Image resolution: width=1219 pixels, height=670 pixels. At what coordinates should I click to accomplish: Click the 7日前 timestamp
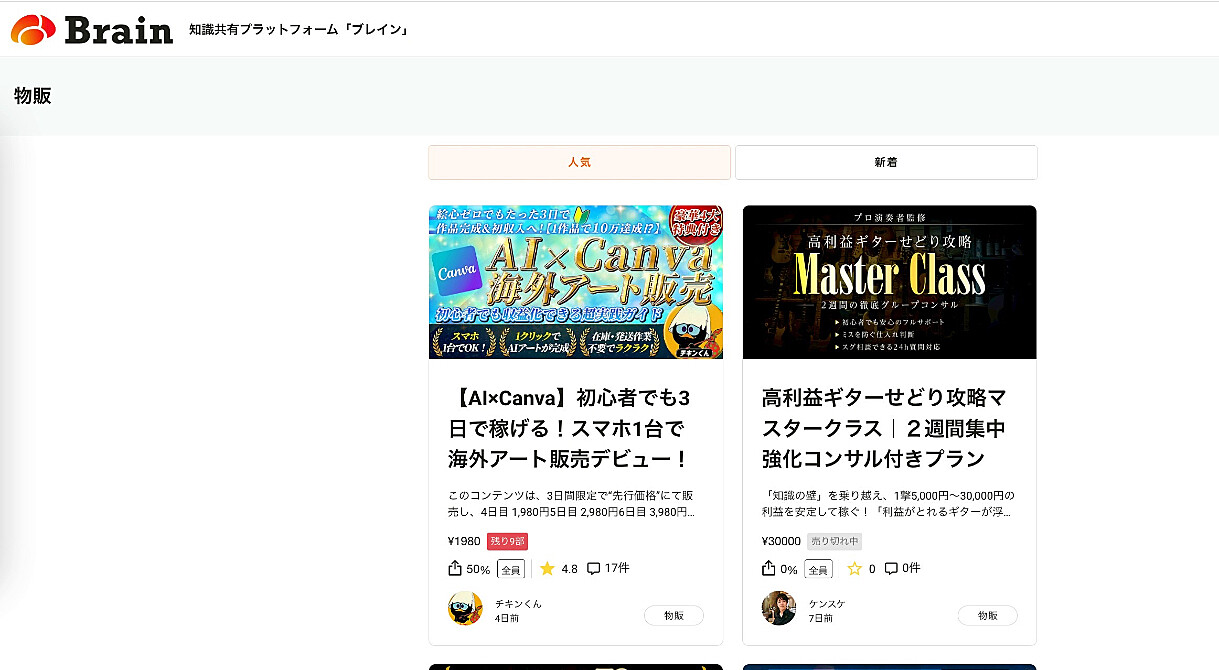821,618
